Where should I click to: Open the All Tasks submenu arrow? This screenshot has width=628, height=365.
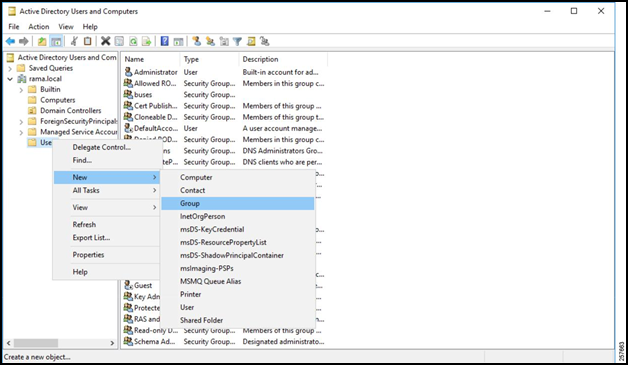pos(155,190)
